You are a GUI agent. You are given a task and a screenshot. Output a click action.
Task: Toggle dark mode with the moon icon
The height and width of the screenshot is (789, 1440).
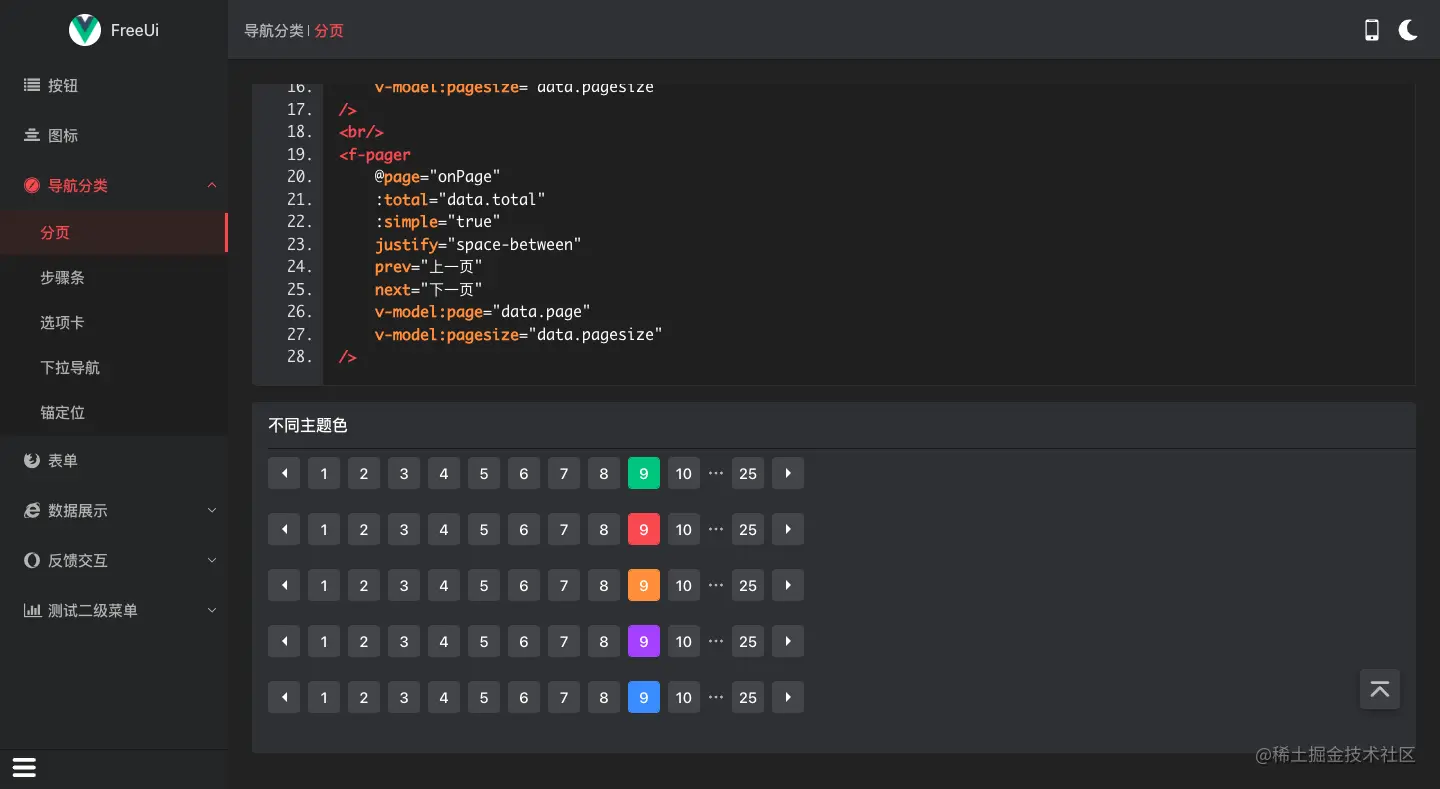tap(1408, 30)
